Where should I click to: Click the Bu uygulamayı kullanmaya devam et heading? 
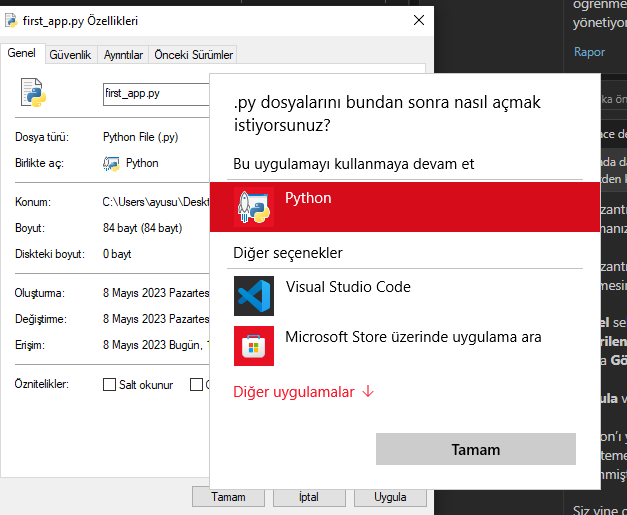(353, 164)
